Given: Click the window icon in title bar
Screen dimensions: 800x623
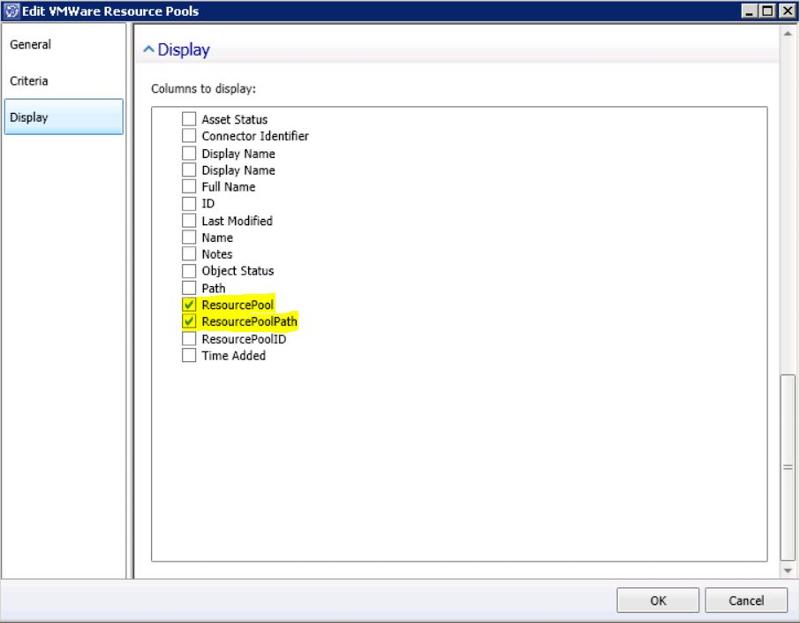Looking at the screenshot, I should coord(11,11).
